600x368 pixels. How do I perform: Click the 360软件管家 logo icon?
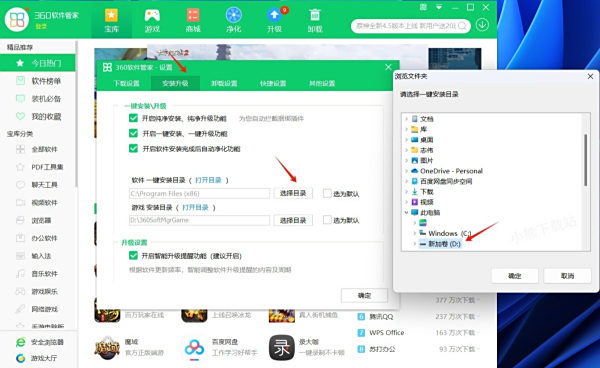tap(17, 19)
